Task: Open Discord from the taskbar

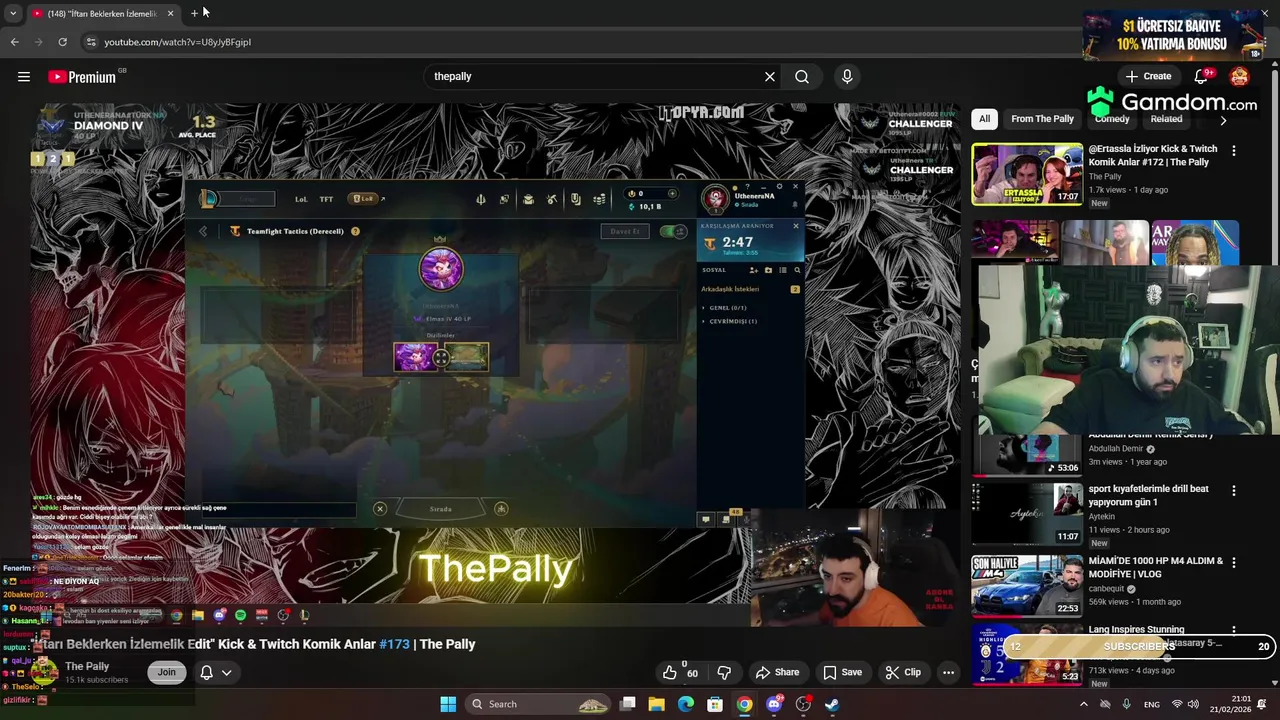Action: tap(774, 704)
